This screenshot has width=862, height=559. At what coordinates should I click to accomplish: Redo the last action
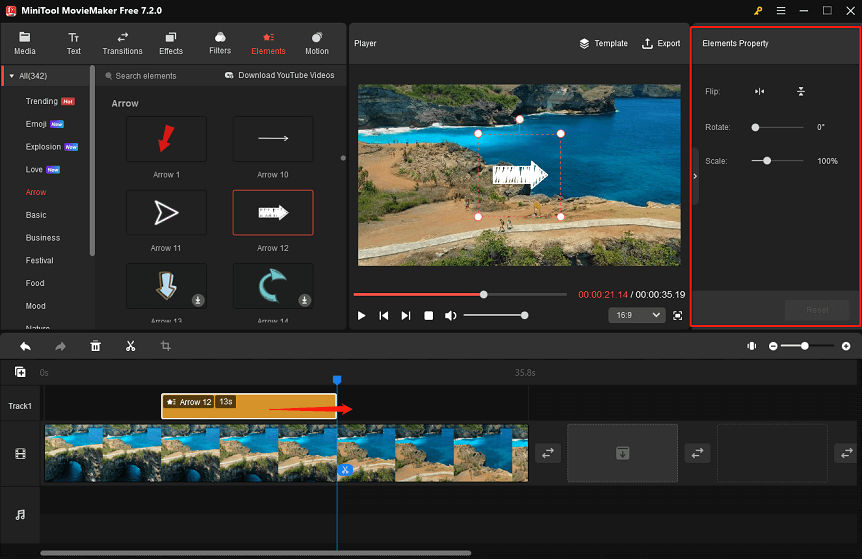tap(60, 346)
